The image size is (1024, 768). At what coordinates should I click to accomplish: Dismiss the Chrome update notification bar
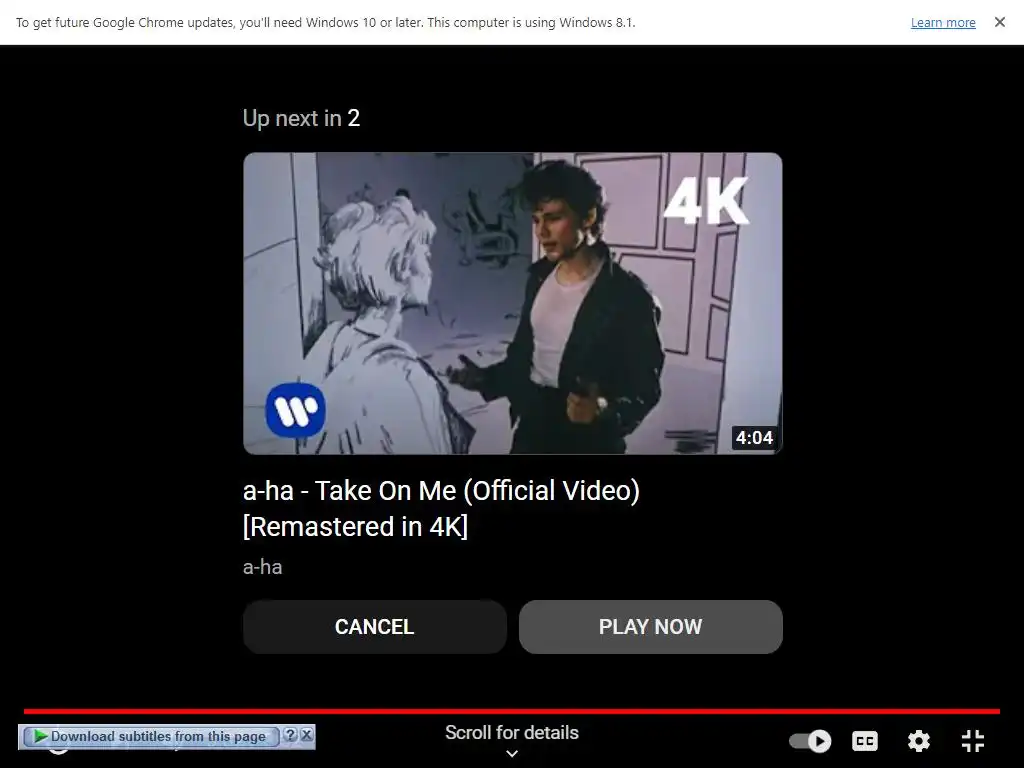(x=1000, y=22)
